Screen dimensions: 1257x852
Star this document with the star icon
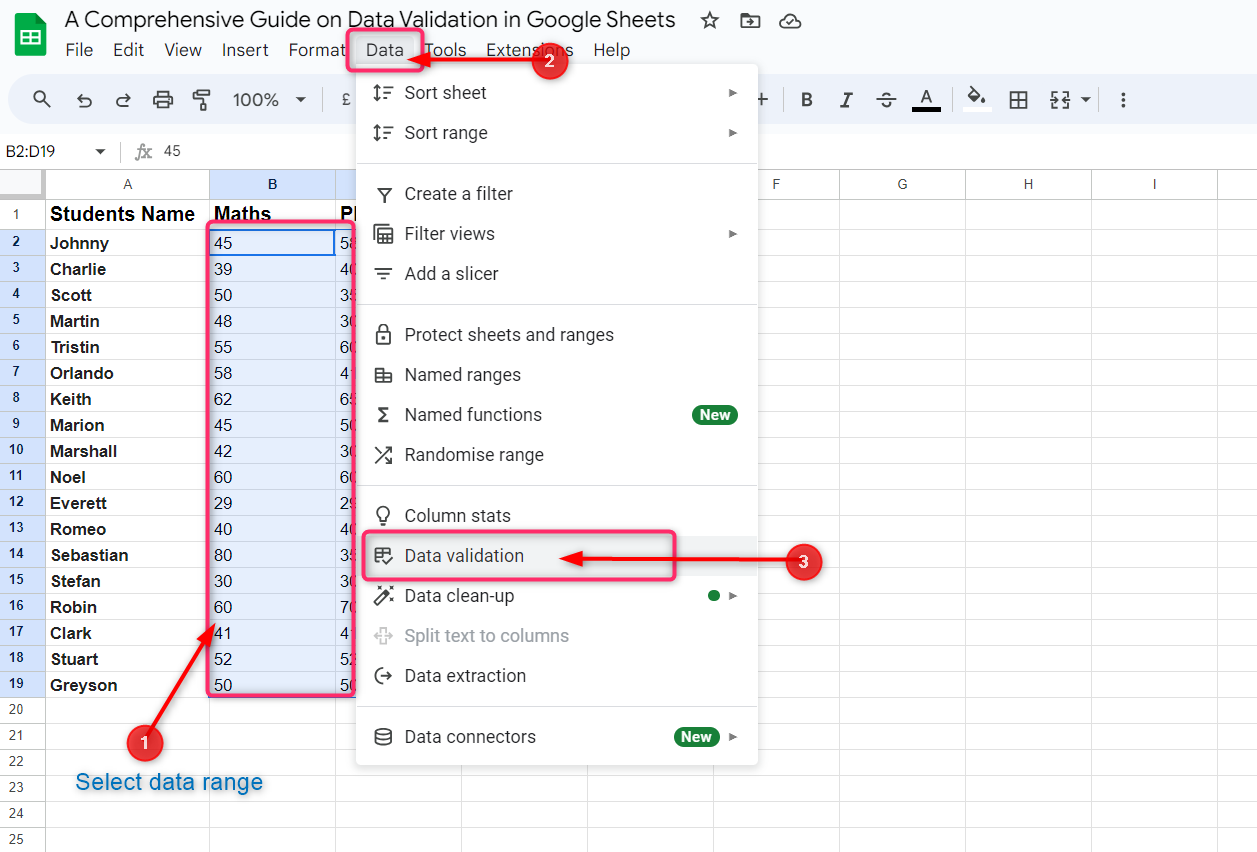point(709,20)
